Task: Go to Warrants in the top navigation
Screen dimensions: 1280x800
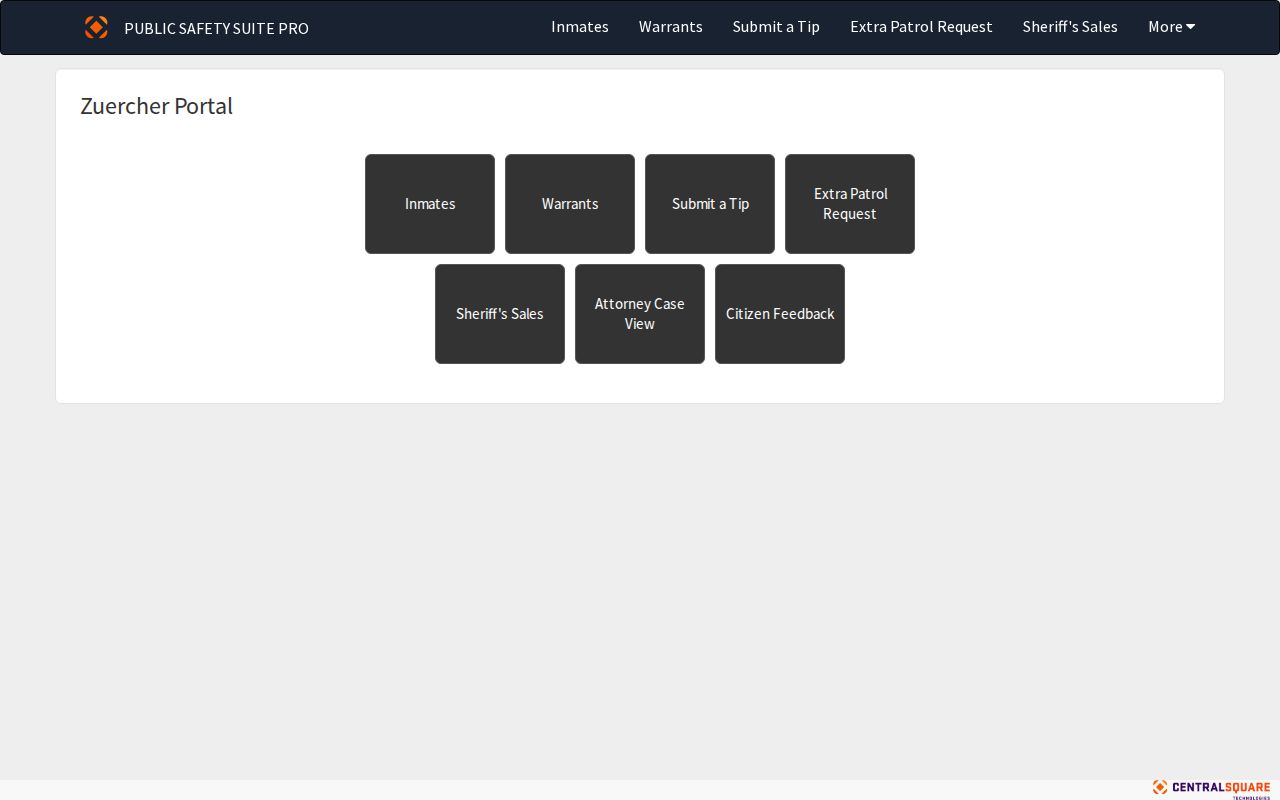Action: 671,27
